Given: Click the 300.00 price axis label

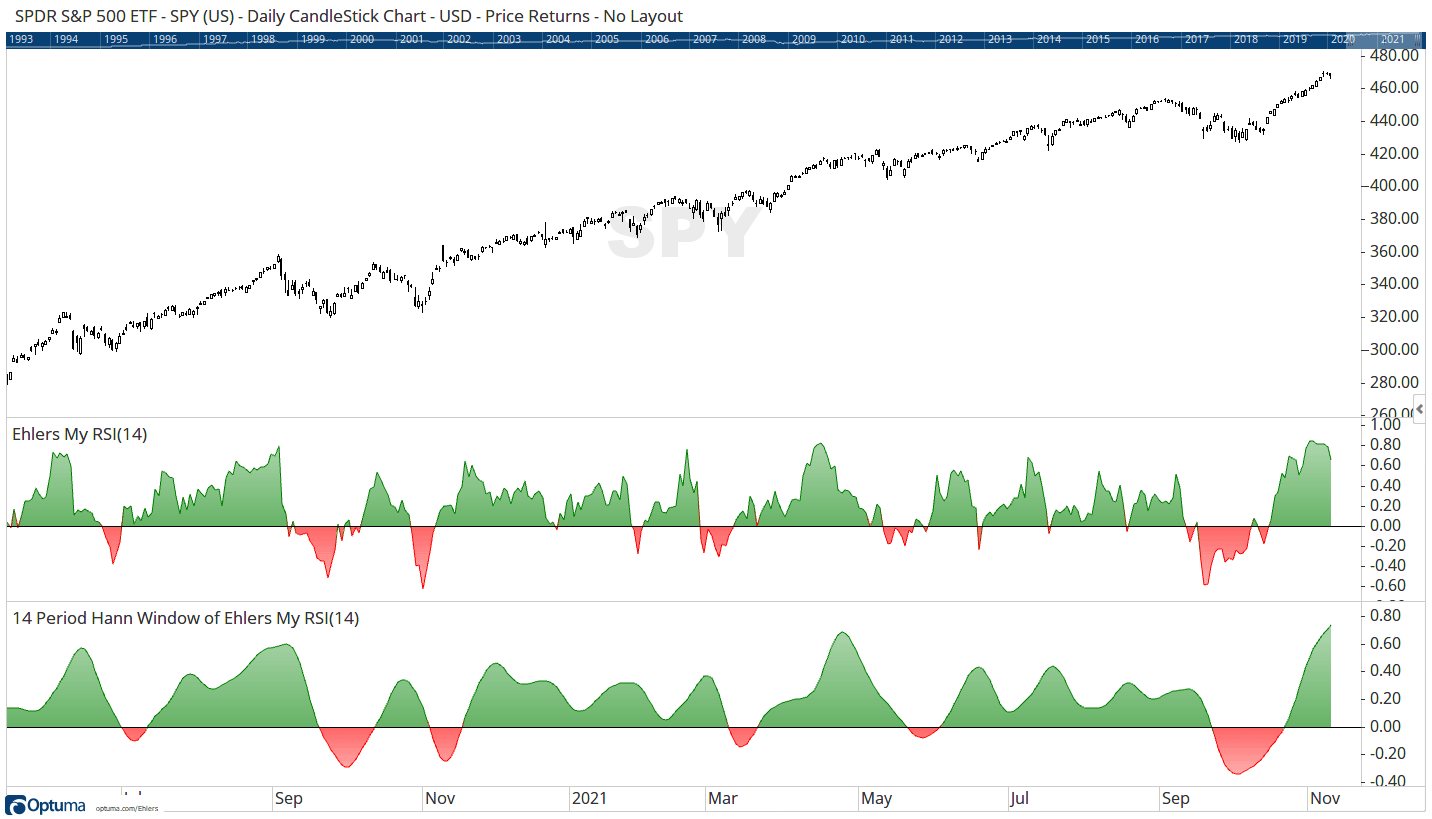Looking at the screenshot, I should tap(1392, 349).
